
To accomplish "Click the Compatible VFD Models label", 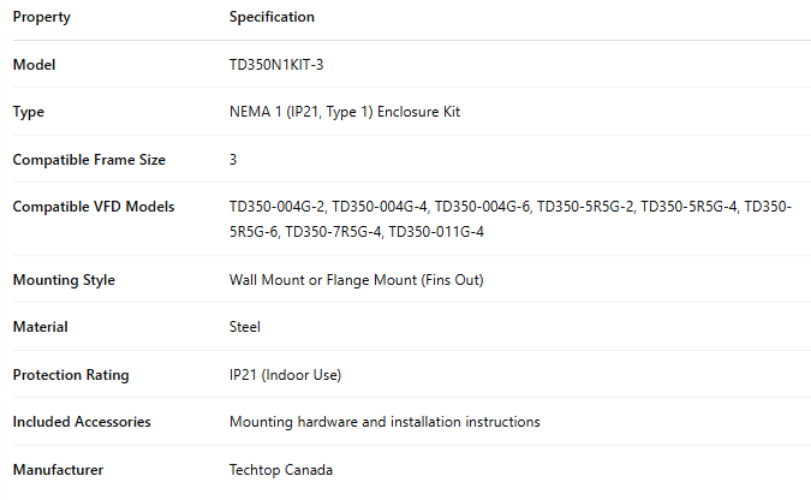I will [x=93, y=207].
